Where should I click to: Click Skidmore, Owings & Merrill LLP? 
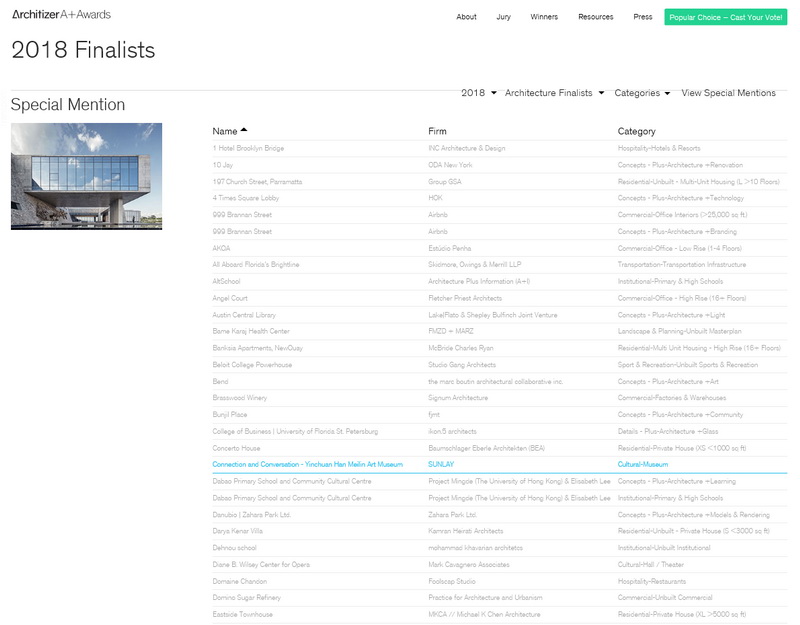point(474,264)
